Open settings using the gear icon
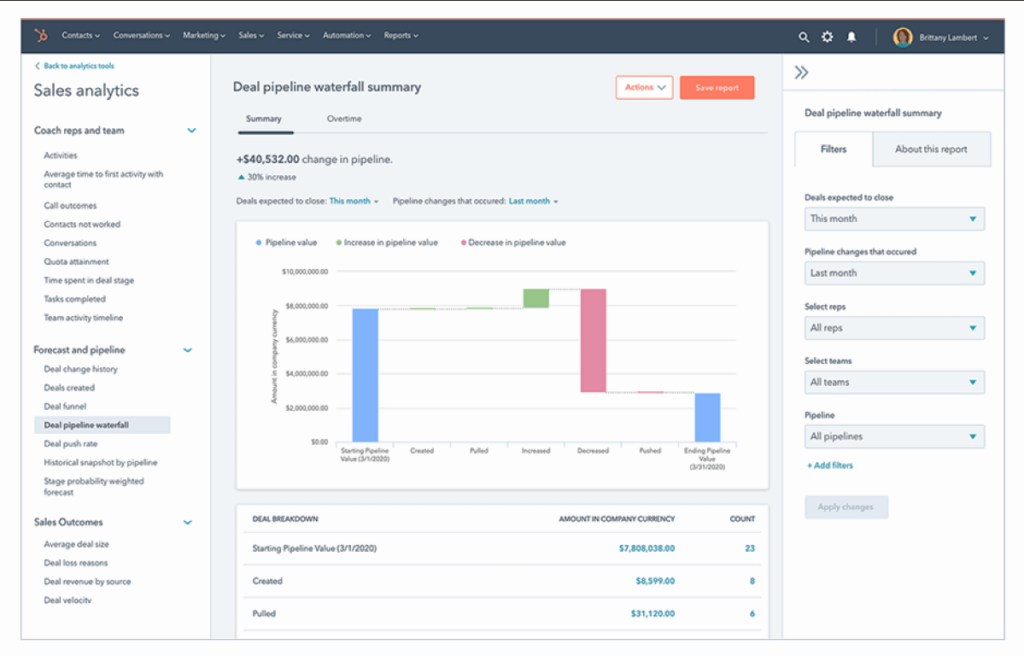 pyautogui.click(x=827, y=36)
